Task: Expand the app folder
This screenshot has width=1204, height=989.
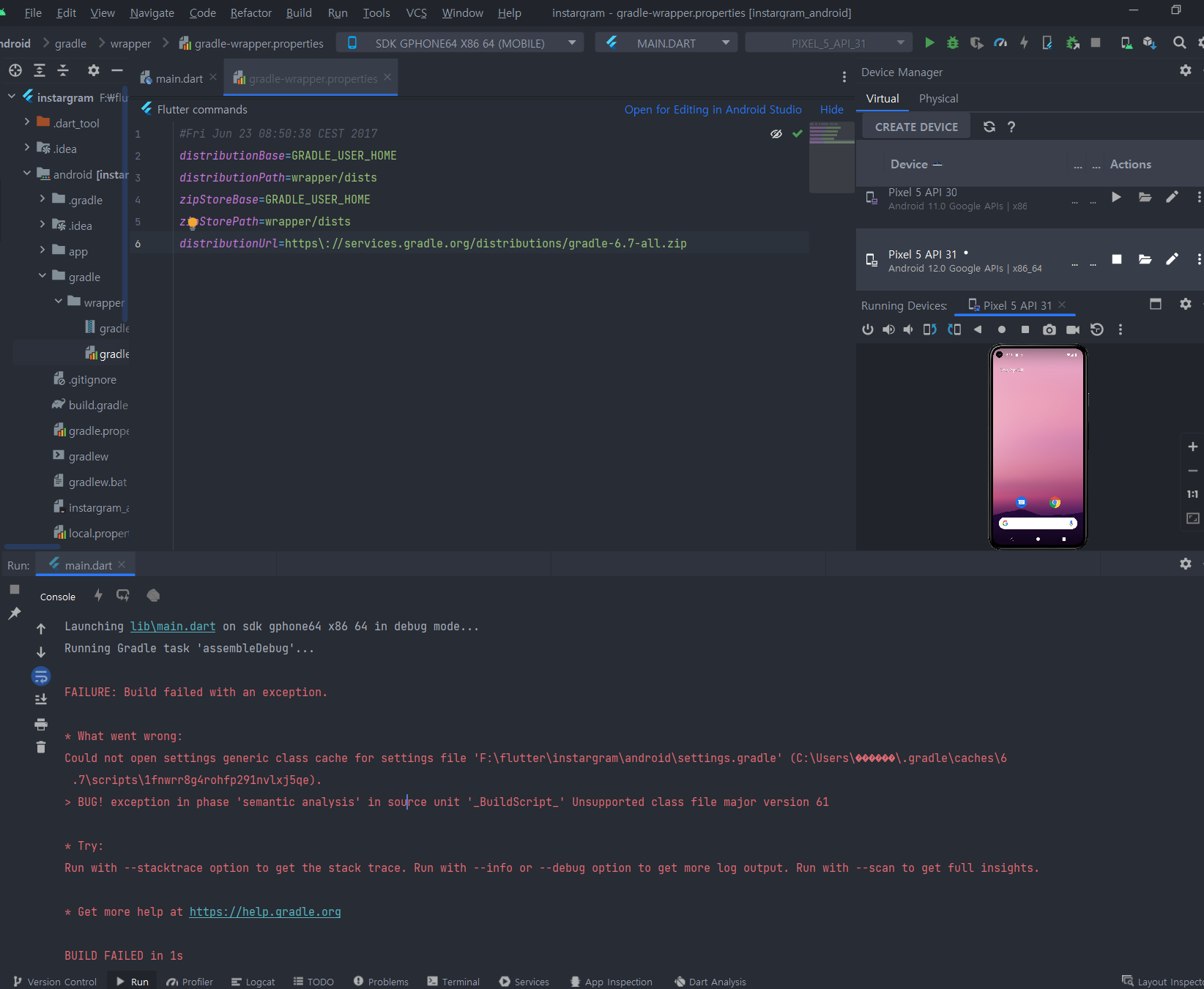Action: [x=42, y=250]
